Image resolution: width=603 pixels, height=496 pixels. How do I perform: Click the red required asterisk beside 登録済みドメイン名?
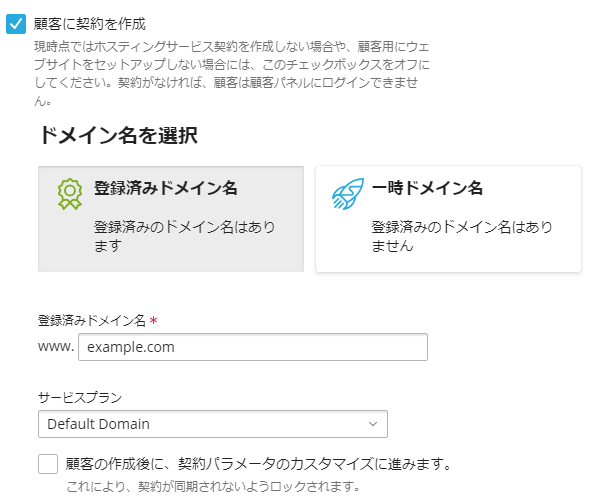[x=153, y=321]
